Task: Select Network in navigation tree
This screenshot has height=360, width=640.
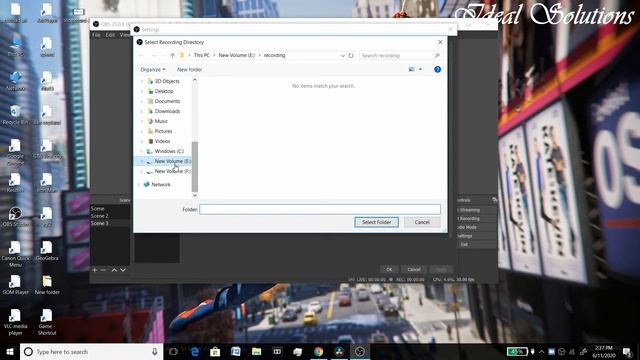Action: click(160, 184)
